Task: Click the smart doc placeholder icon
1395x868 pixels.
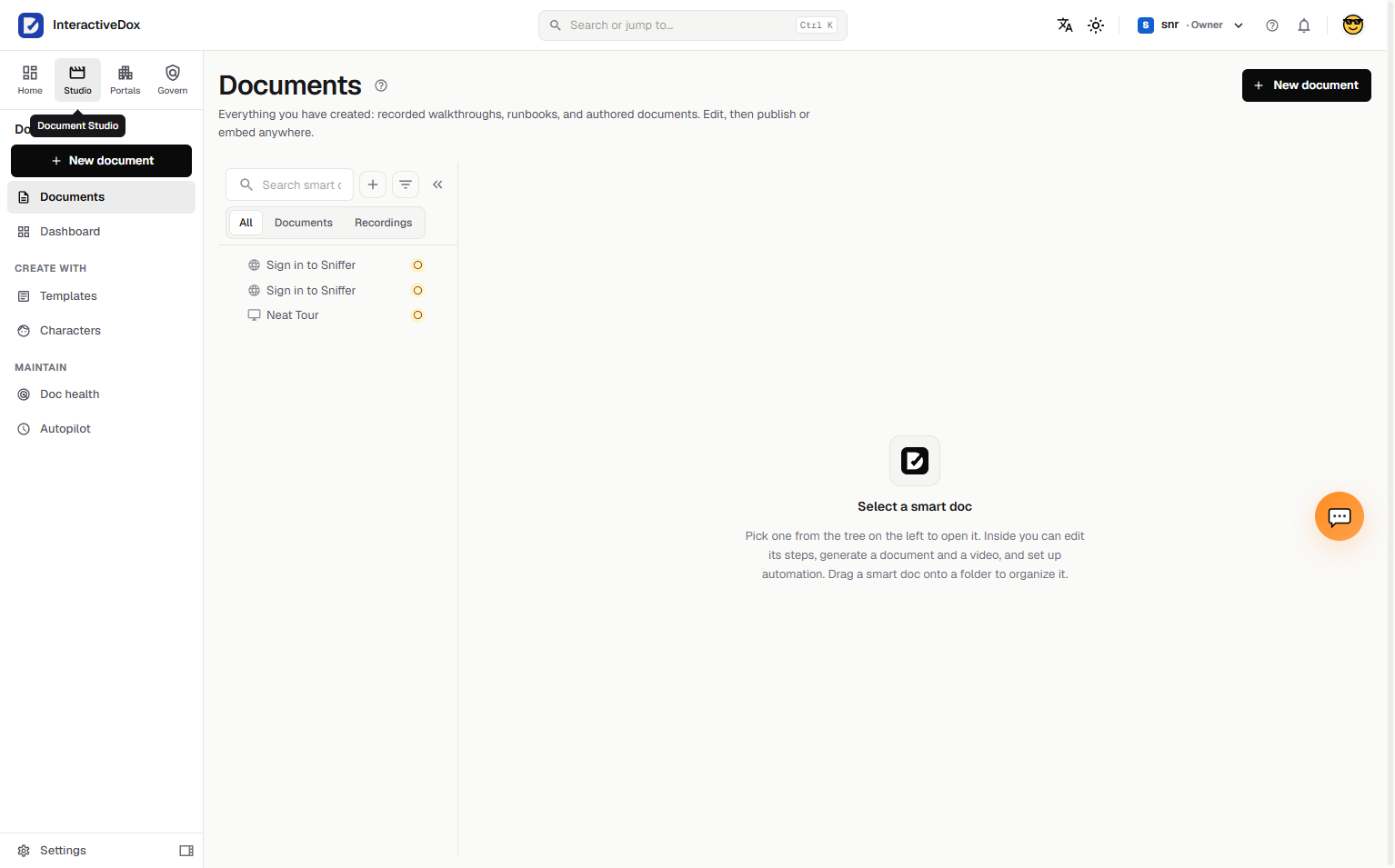Action: click(915, 461)
